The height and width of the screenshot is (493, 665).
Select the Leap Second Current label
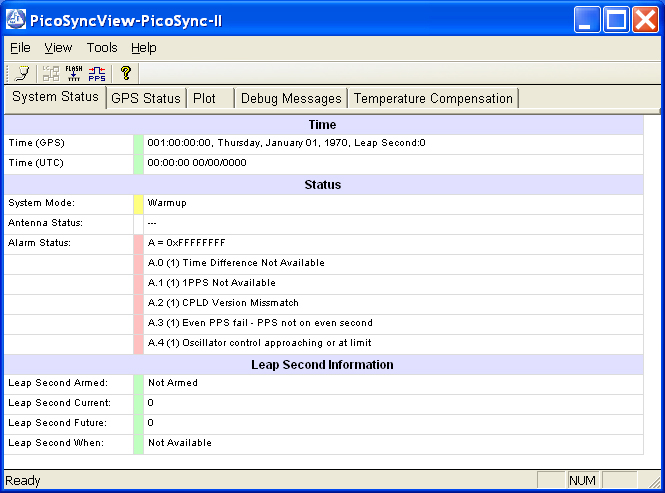pyautogui.click(x=59, y=403)
